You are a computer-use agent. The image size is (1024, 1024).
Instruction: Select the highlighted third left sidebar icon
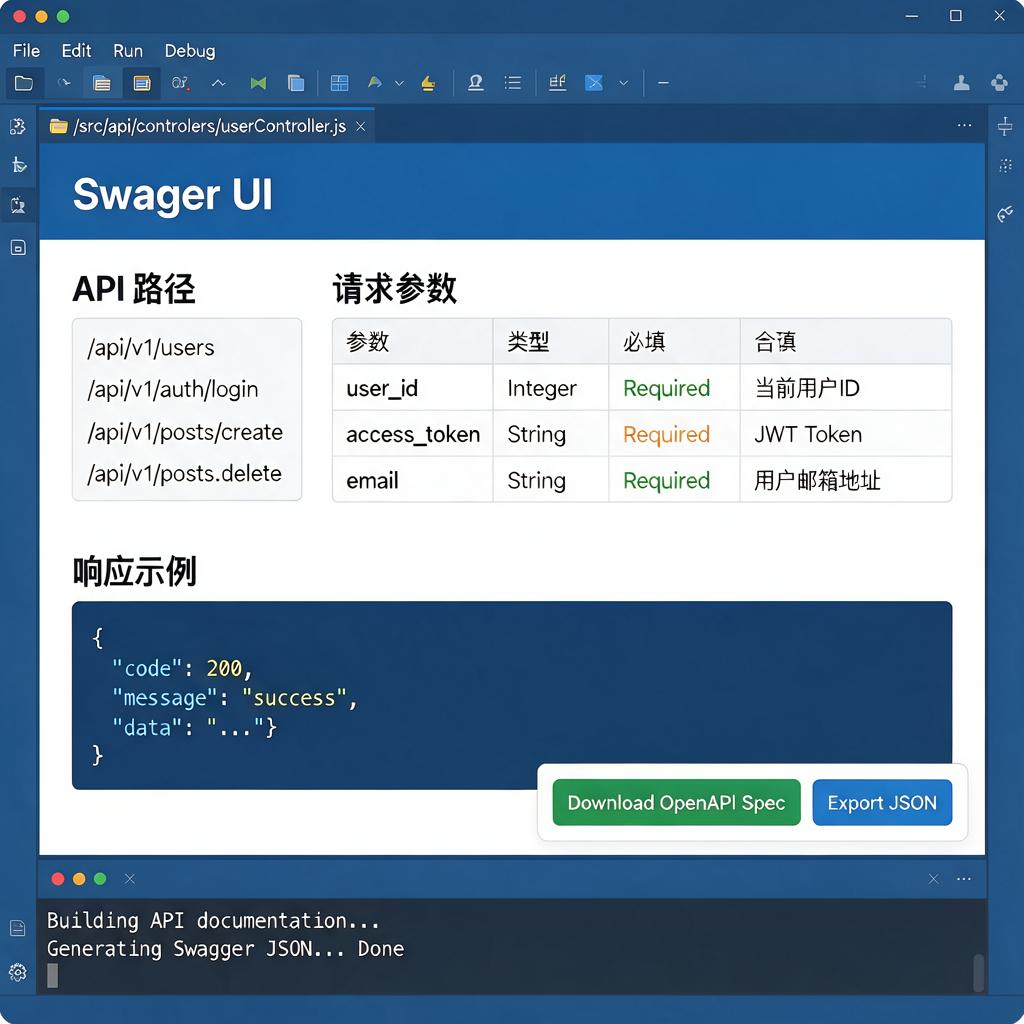[18, 205]
